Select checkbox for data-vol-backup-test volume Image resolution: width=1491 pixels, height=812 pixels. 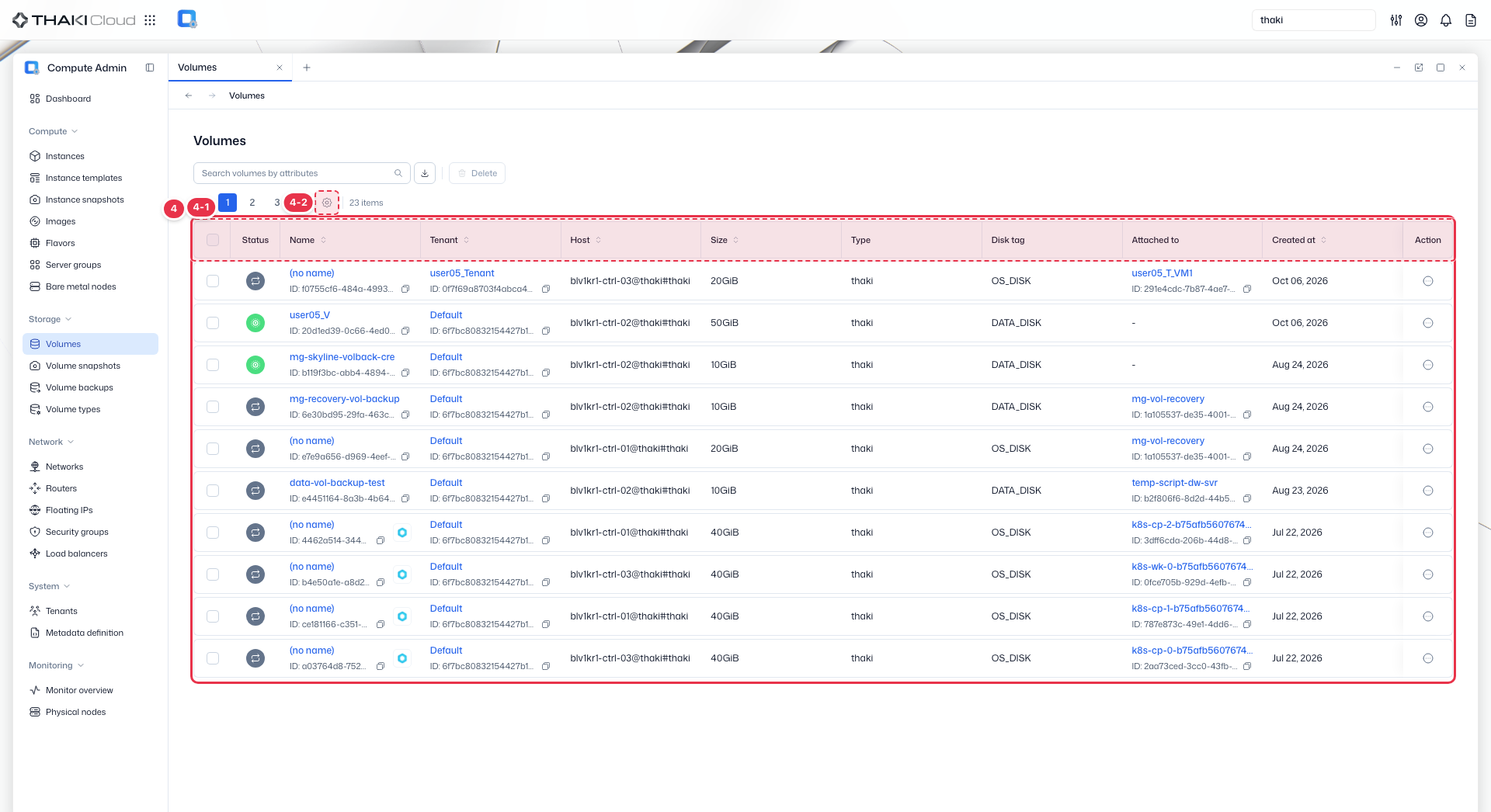click(213, 491)
